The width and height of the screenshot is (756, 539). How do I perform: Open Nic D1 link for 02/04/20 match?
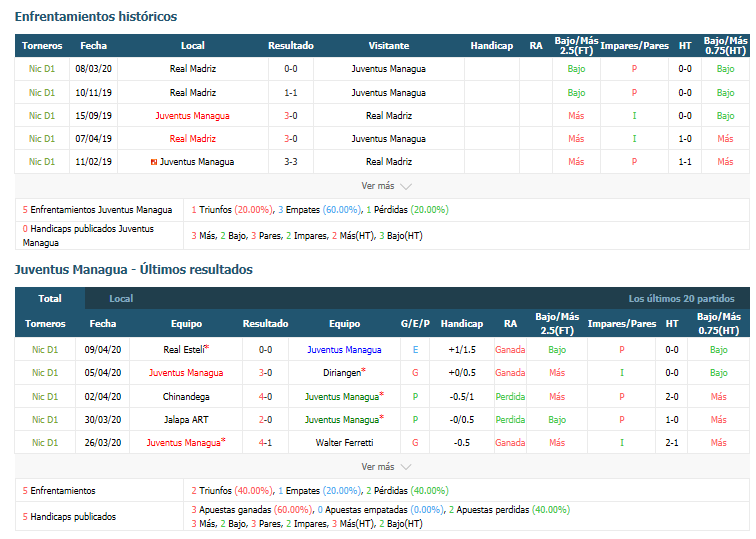[45, 396]
